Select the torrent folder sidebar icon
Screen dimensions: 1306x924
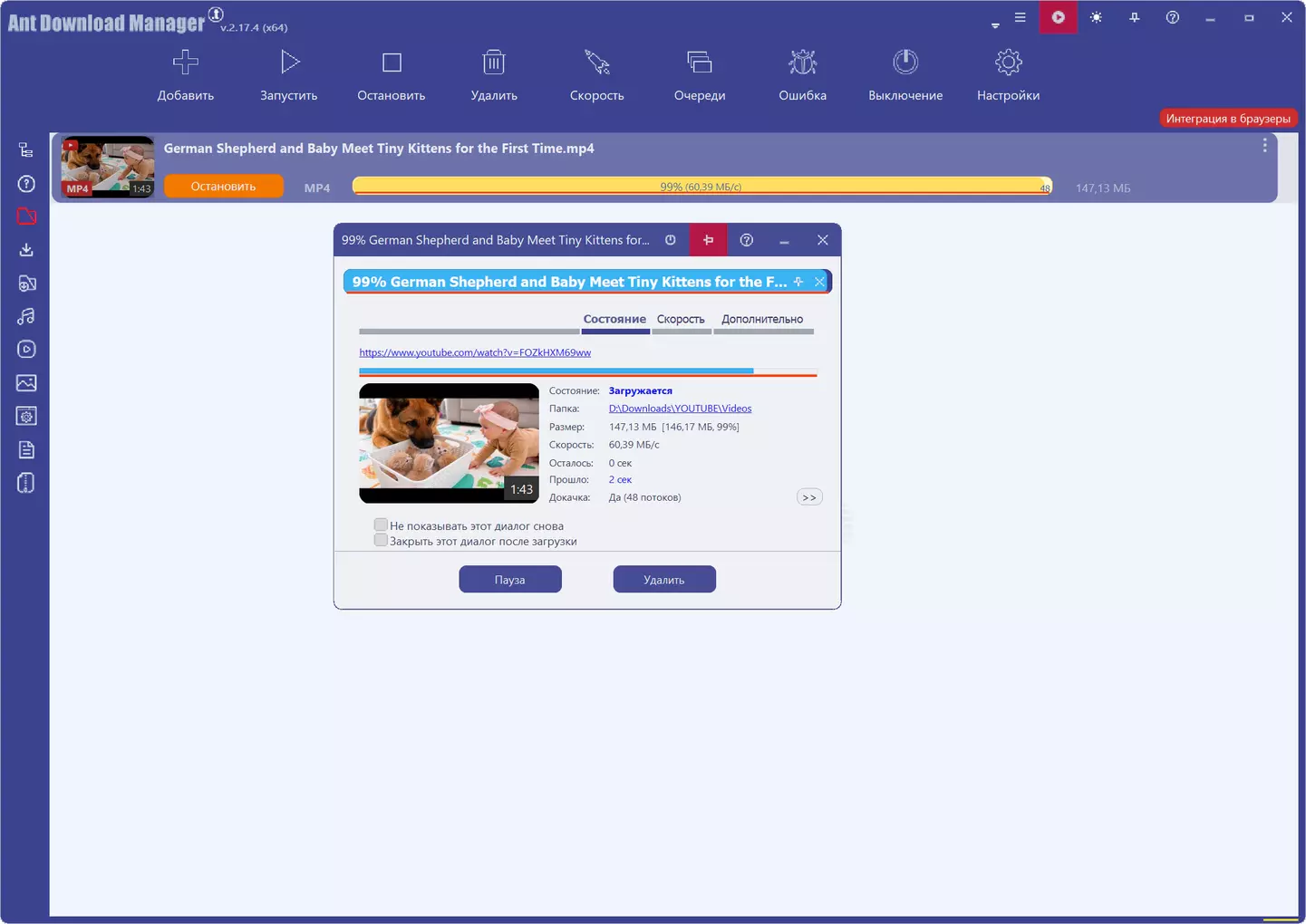pos(26,284)
